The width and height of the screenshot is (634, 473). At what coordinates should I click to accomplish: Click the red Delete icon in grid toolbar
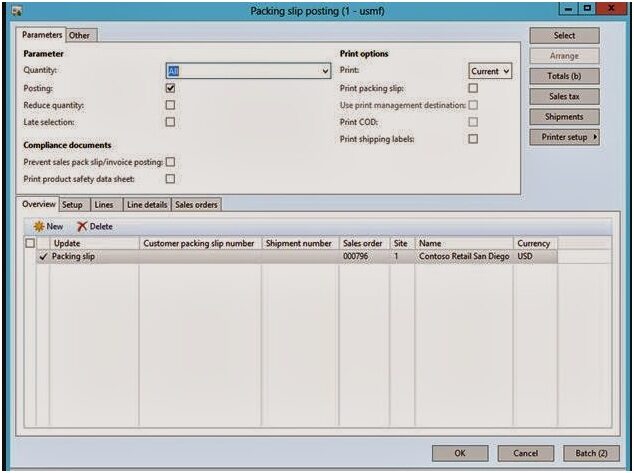(x=82, y=226)
